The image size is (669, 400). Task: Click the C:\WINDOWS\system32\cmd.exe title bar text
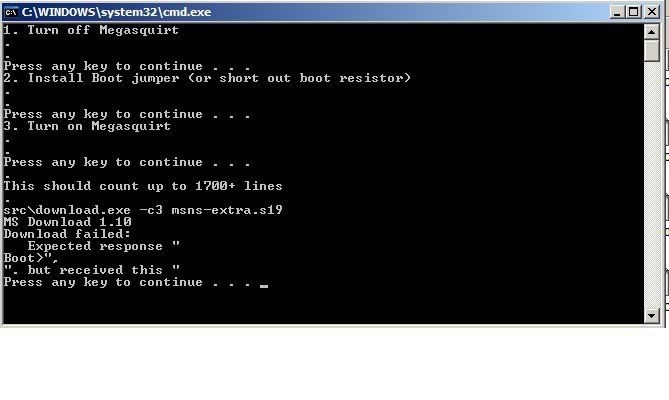tap(116, 12)
